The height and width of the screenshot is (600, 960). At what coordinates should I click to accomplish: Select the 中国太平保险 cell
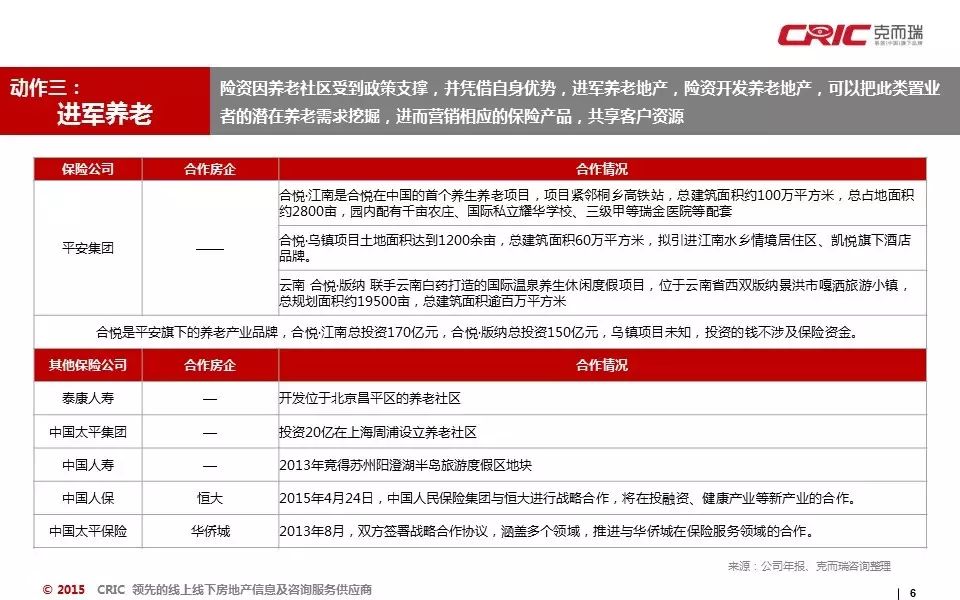pos(88,531)
